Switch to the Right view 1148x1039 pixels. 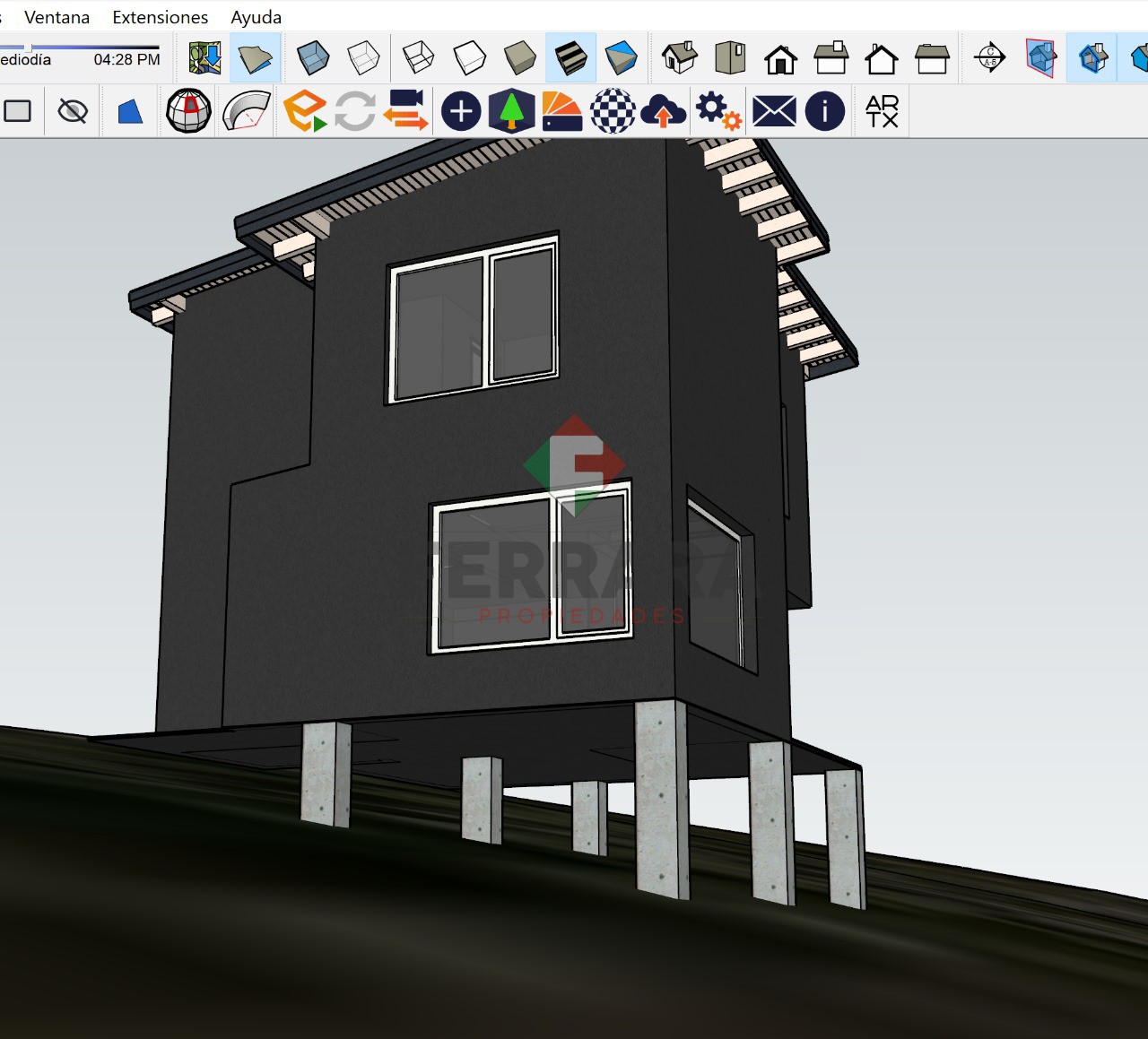(x=831, y=58)
